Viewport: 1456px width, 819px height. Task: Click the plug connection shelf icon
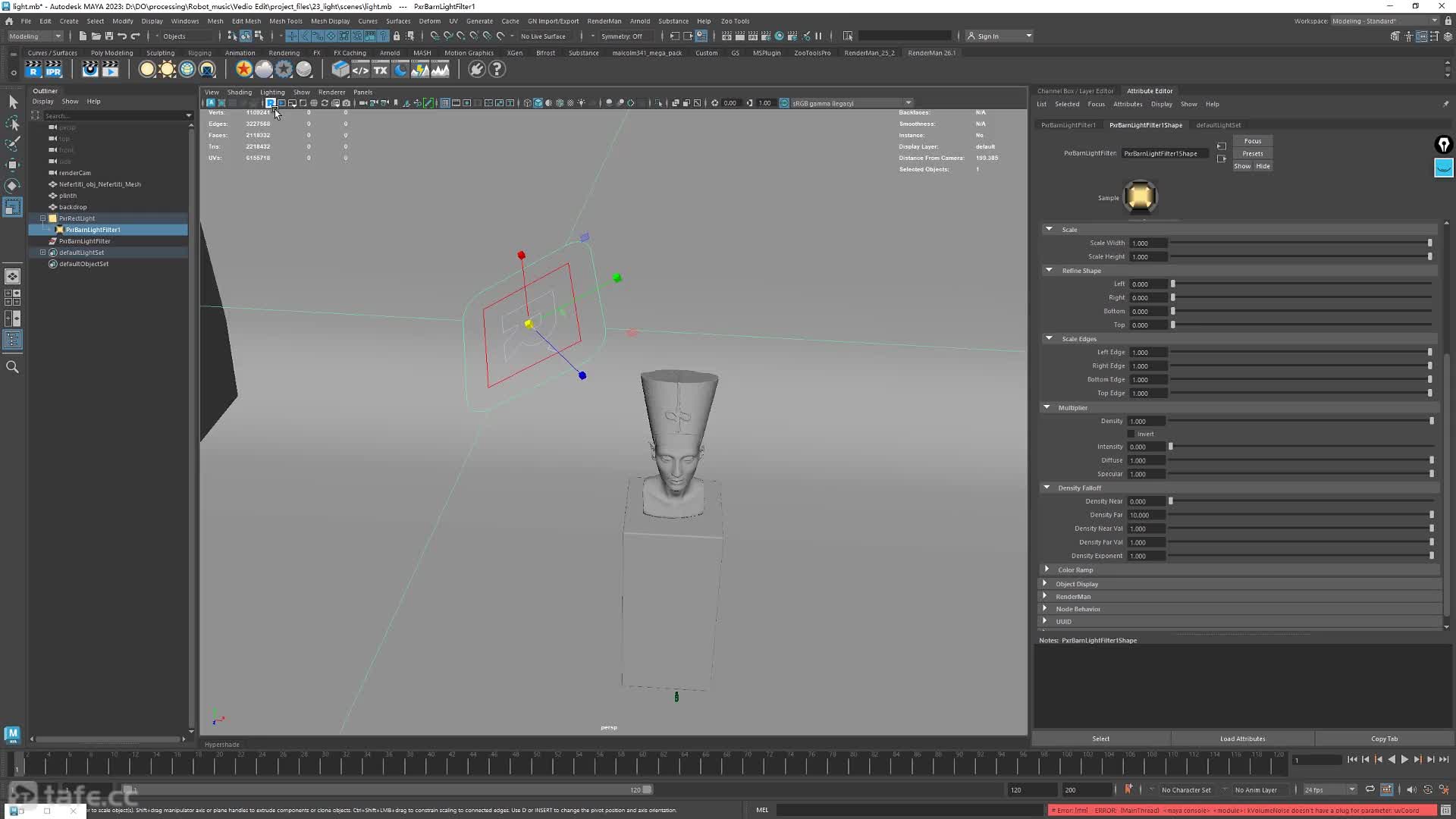pos(476,70)
